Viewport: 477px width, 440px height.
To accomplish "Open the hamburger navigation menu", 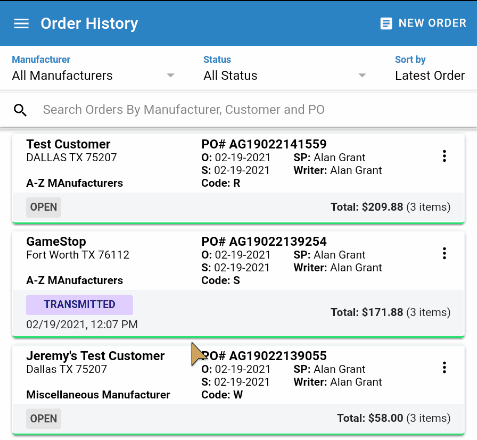I will tap(21, 24).
